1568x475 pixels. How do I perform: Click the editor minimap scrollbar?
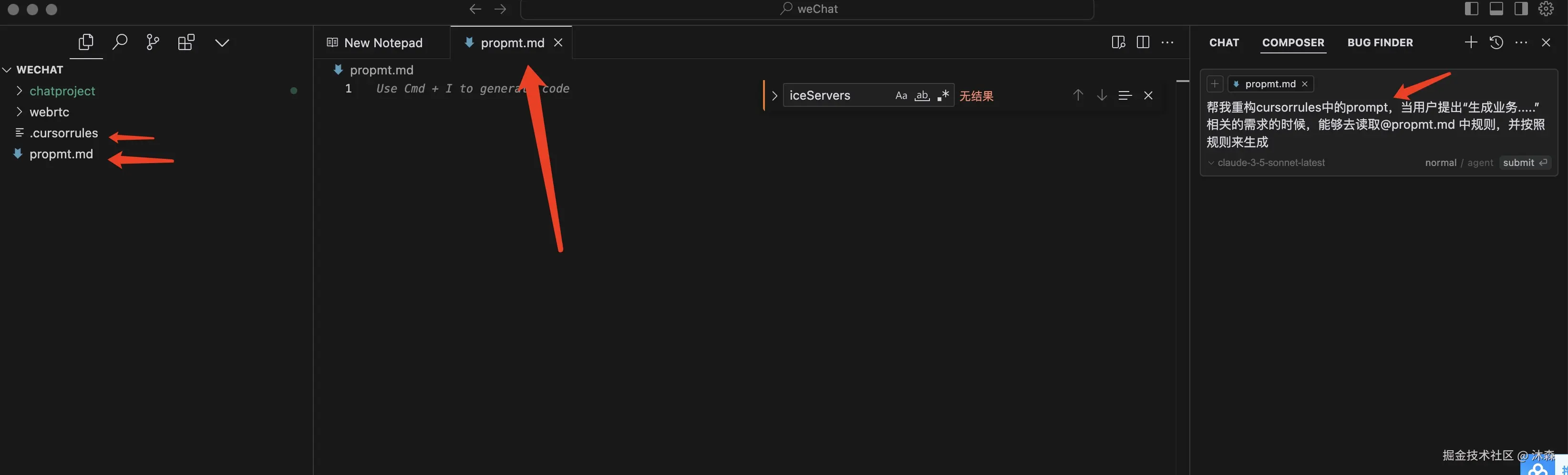[1183, 266]
